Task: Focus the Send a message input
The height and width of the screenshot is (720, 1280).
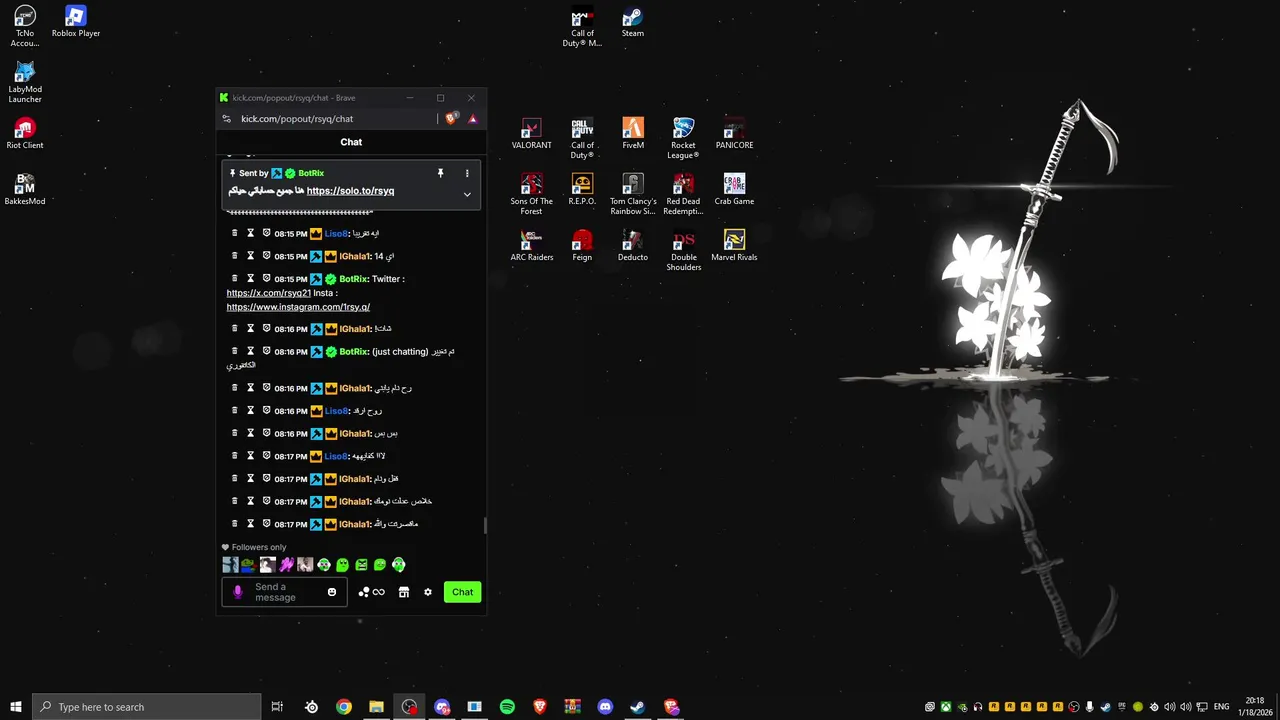Action: (x=284, y=592)
